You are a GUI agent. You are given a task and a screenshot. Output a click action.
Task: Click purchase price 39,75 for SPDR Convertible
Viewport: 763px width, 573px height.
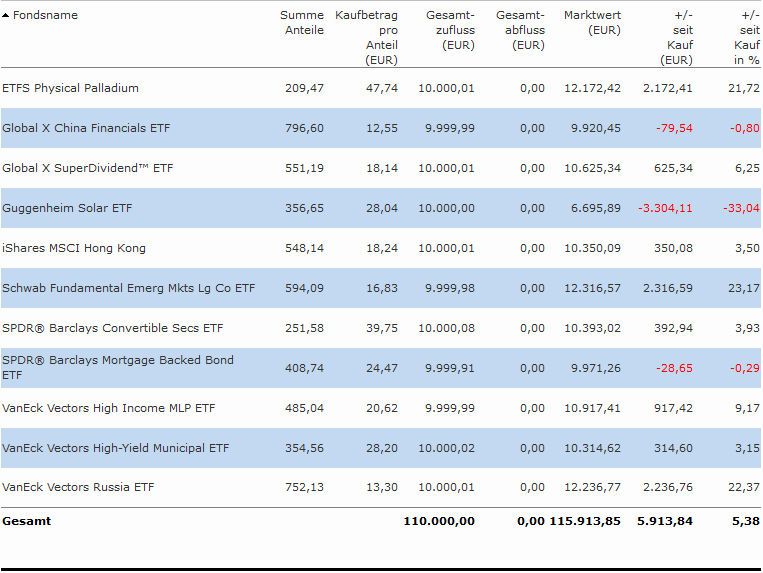coord(382,328)
